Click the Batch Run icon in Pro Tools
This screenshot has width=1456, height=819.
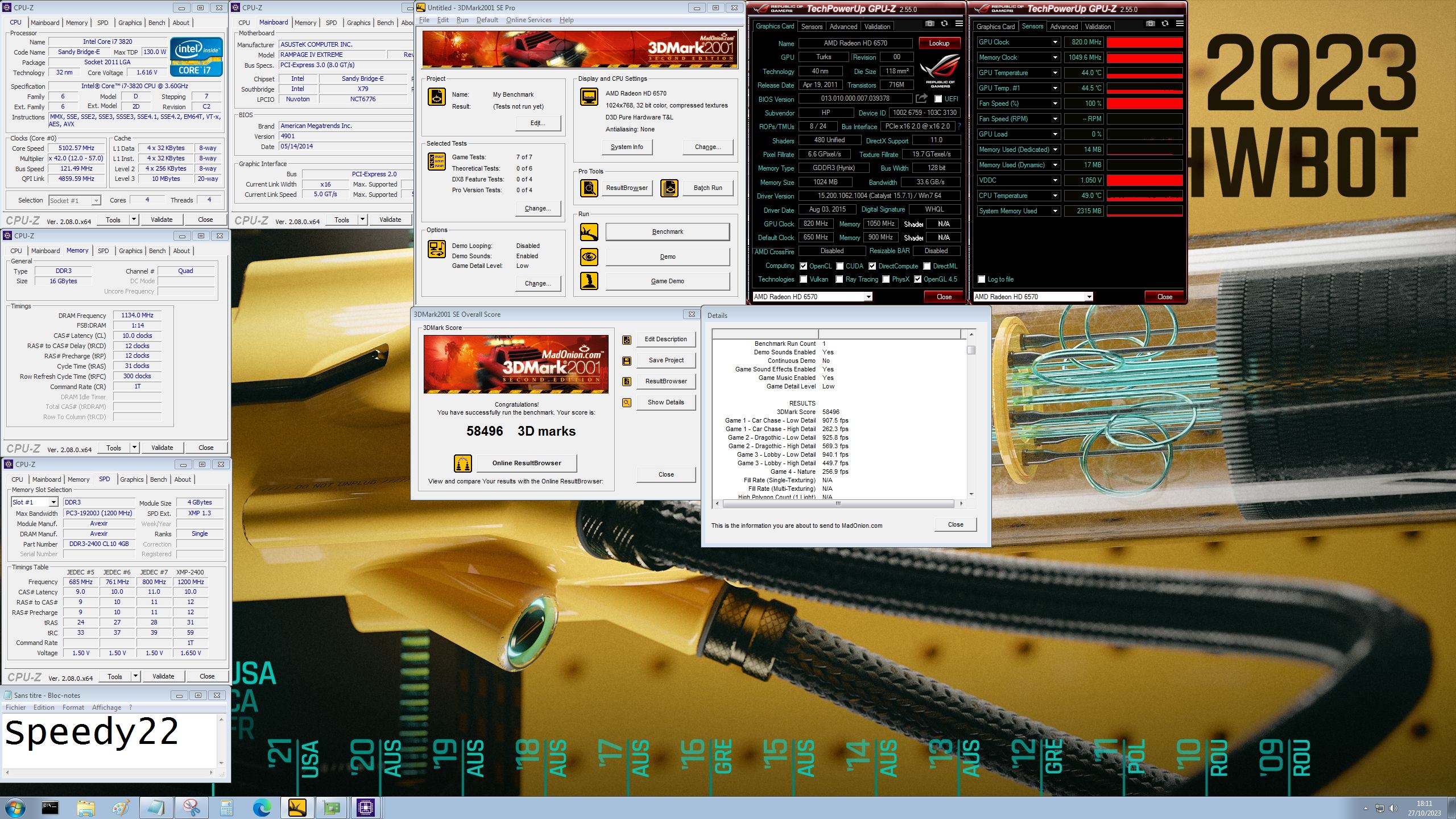point(669,188)
